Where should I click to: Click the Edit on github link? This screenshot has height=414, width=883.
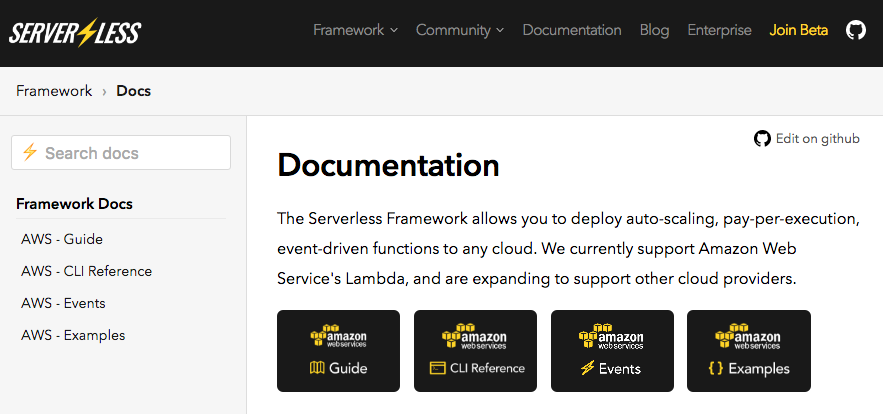pos(817,139)
